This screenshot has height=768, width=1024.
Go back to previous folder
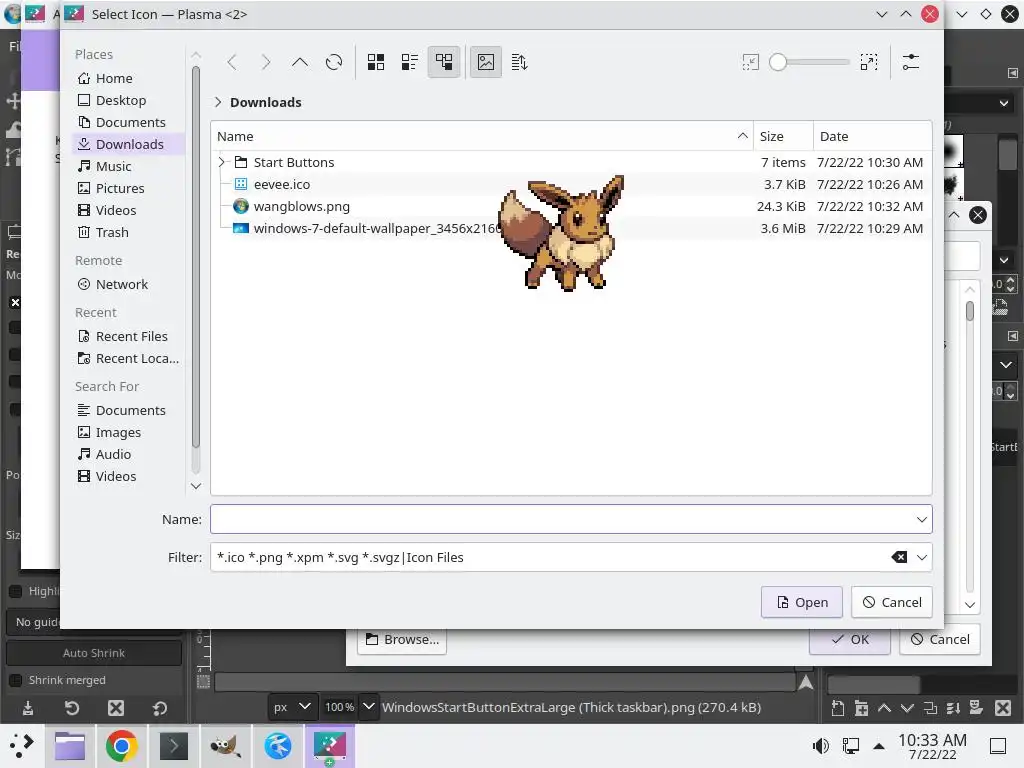coord(232,62)
